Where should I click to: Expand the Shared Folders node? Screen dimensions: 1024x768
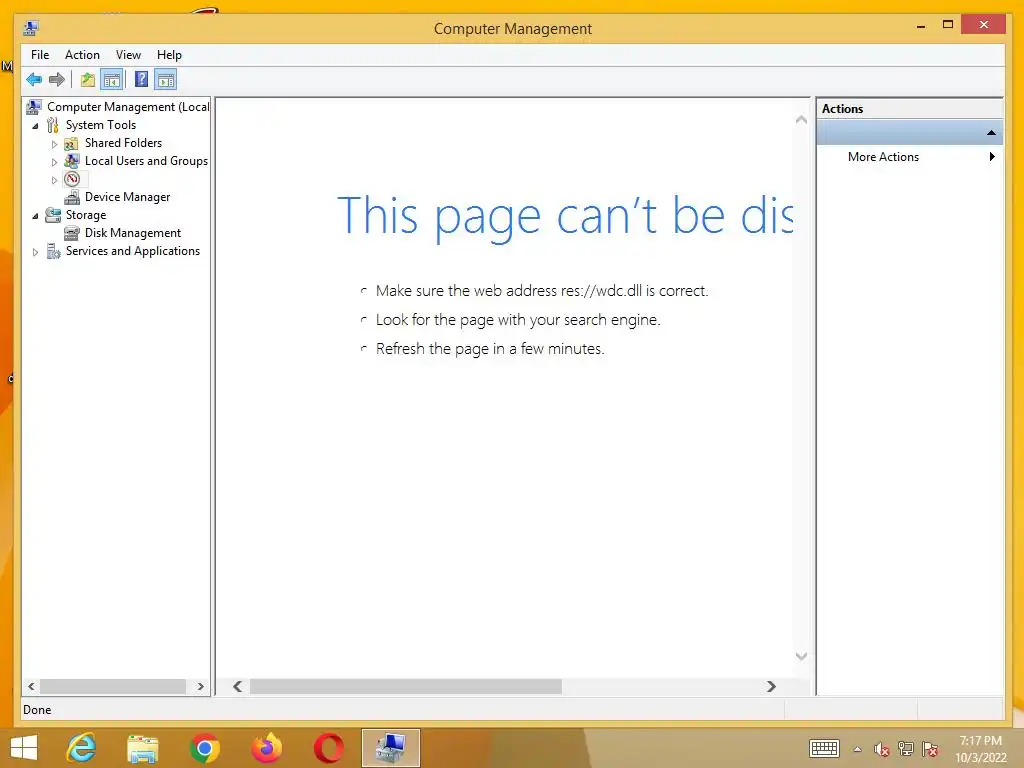pos(54,144)
